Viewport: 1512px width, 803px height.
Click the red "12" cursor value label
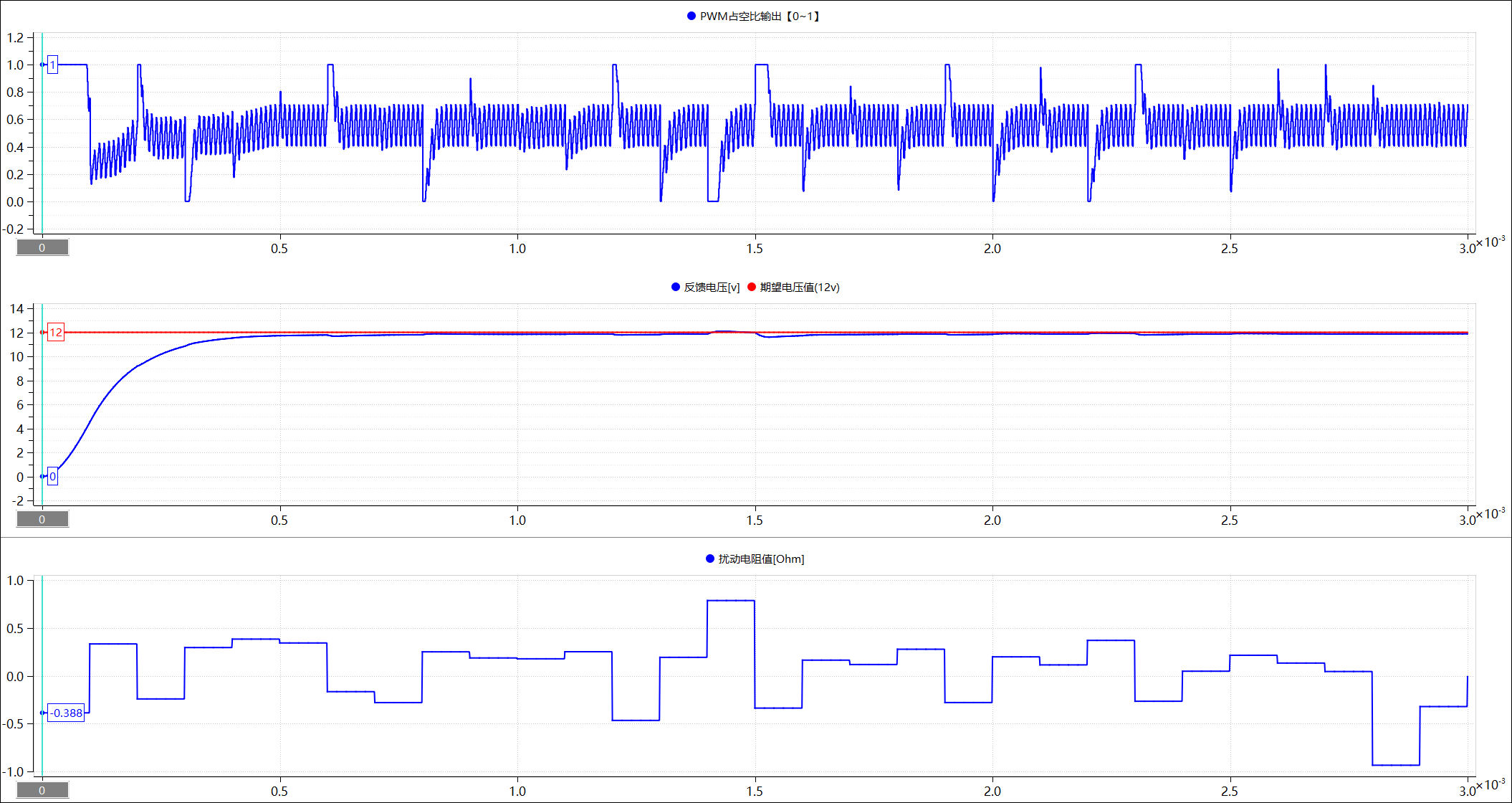point(56,332)
